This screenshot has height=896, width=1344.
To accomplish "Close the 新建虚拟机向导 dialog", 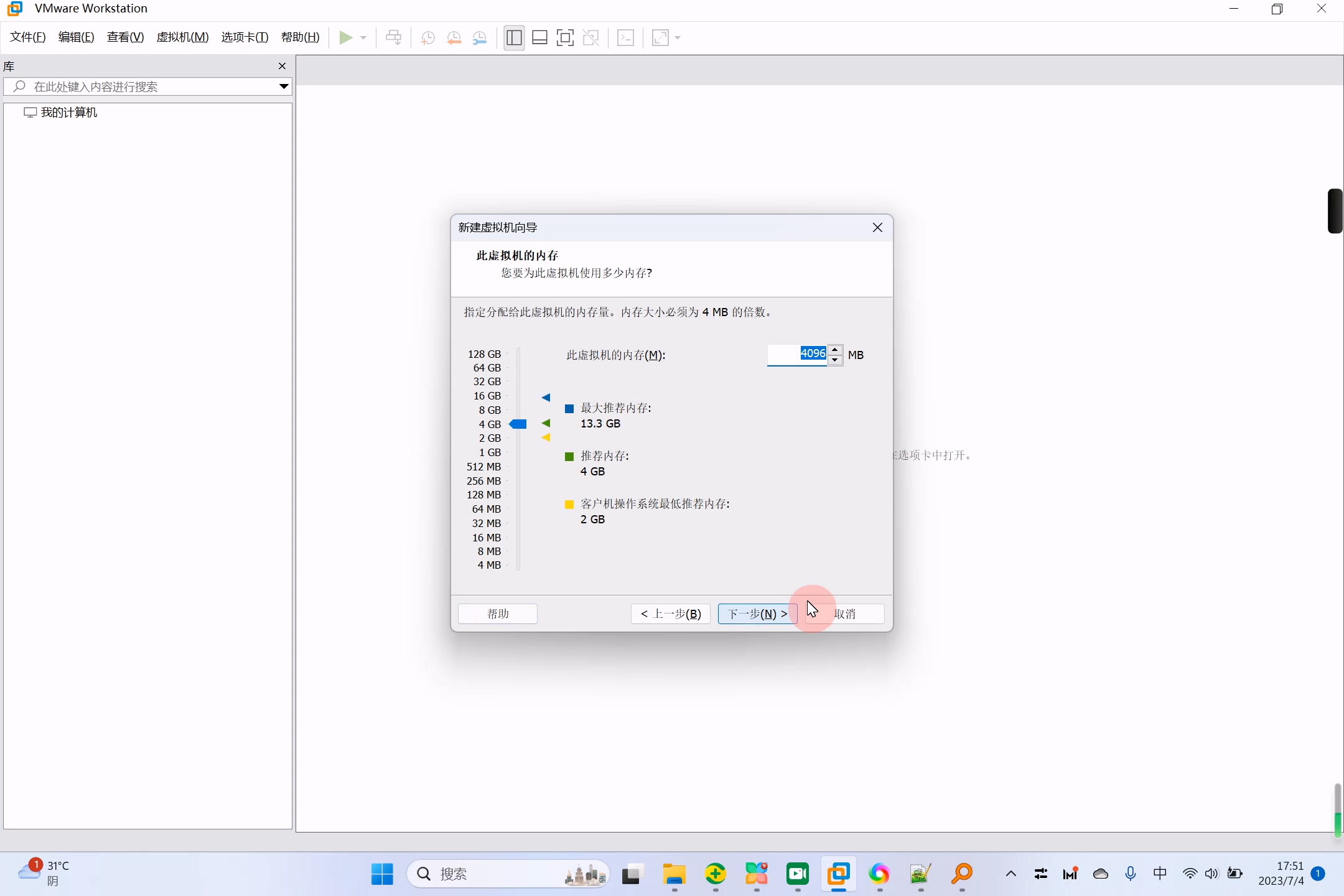I will point(877,228).
